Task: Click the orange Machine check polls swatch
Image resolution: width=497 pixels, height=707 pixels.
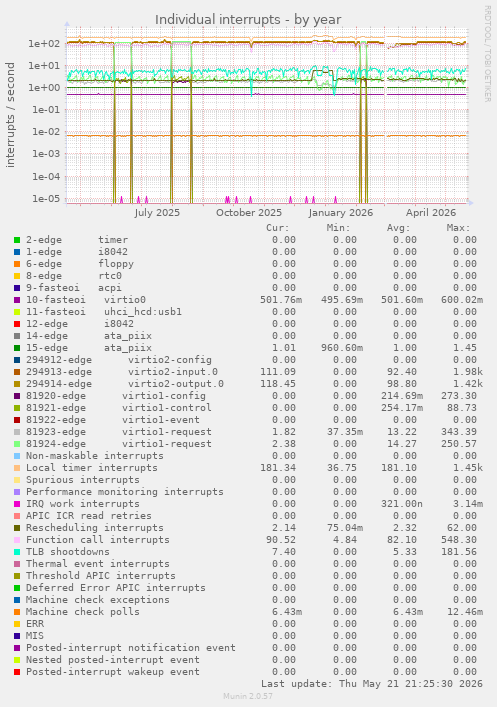Action: (17, 612)
